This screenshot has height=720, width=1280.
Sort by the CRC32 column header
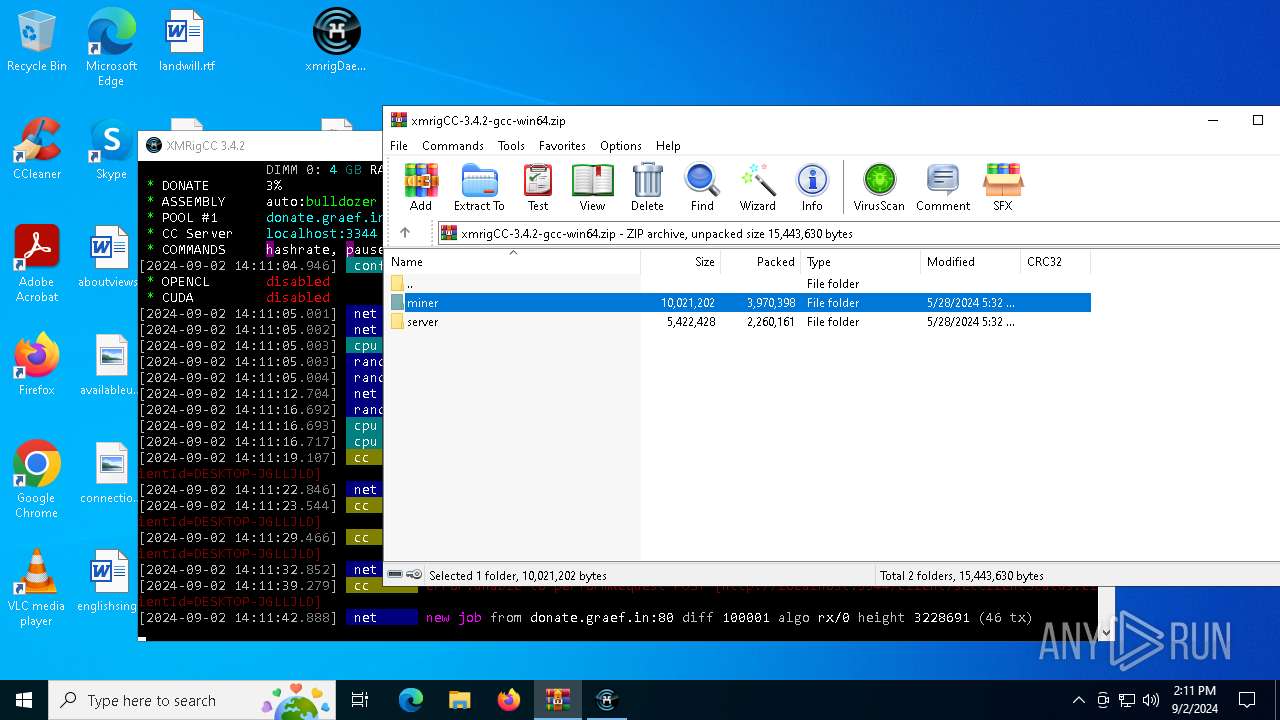pos(1055,262)
